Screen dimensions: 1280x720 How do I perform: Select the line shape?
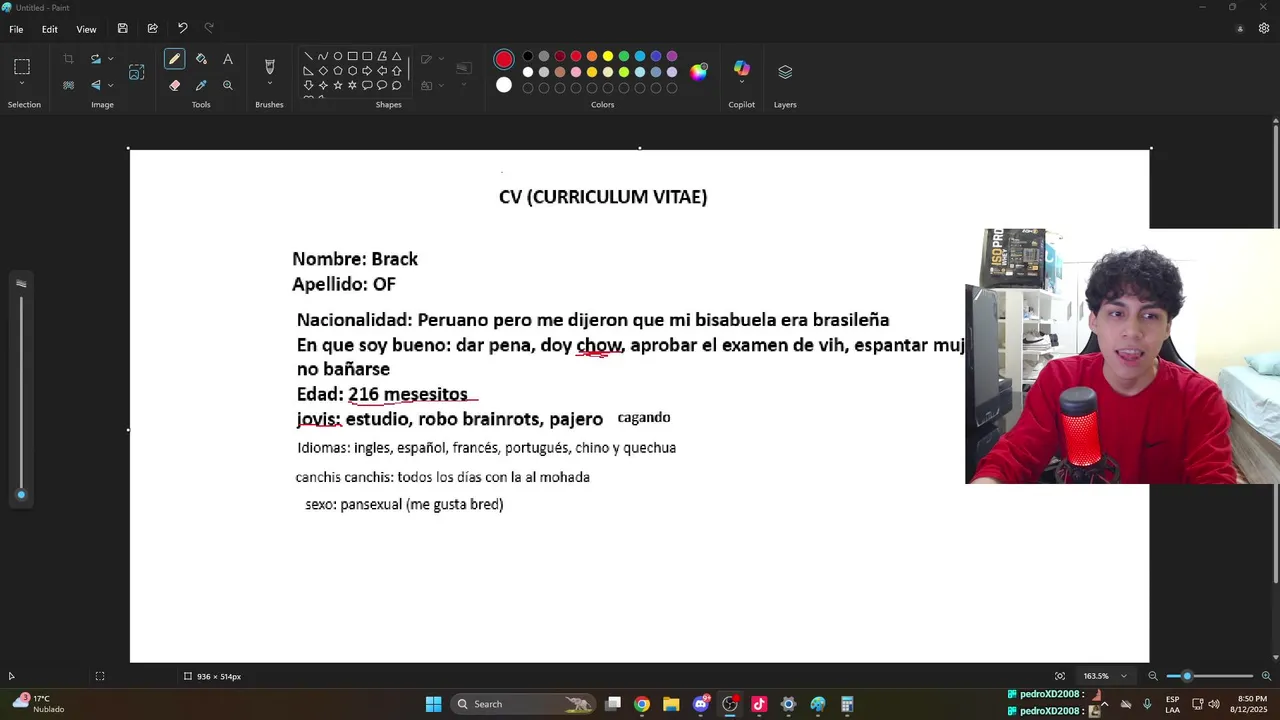tap(308, 56)
